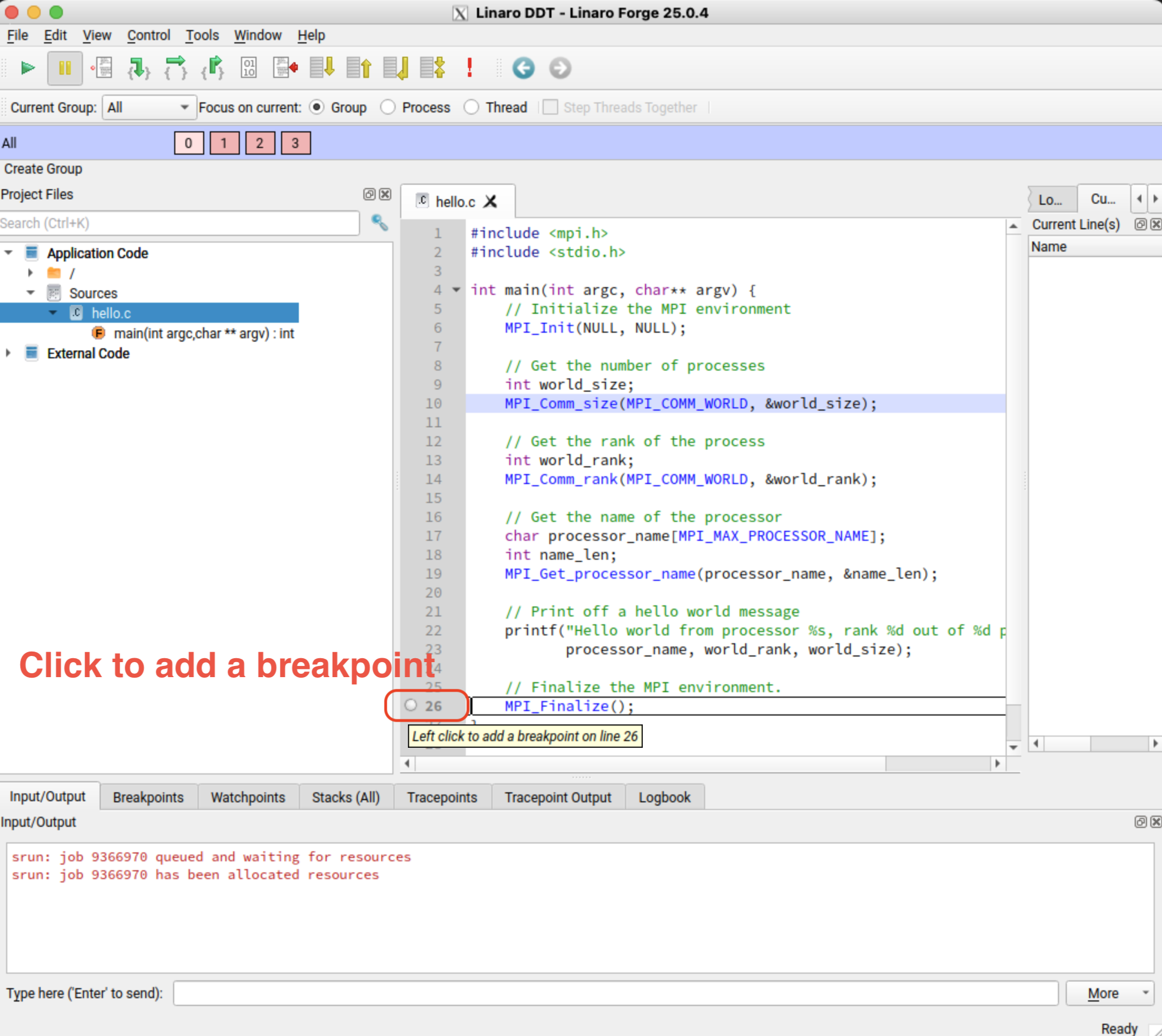Image resolution: width=1162 pixels, height=1036 pixels.
Task: Click the Step Over icon
Action: (175, 68)
